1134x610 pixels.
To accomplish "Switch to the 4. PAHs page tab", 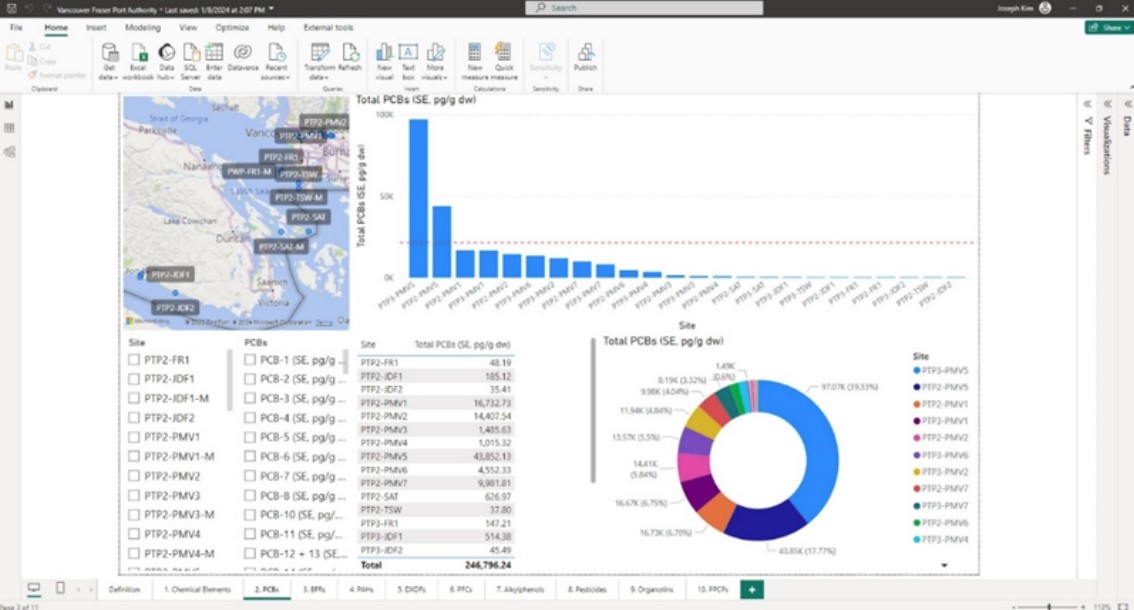I will (x=362, y=589).
